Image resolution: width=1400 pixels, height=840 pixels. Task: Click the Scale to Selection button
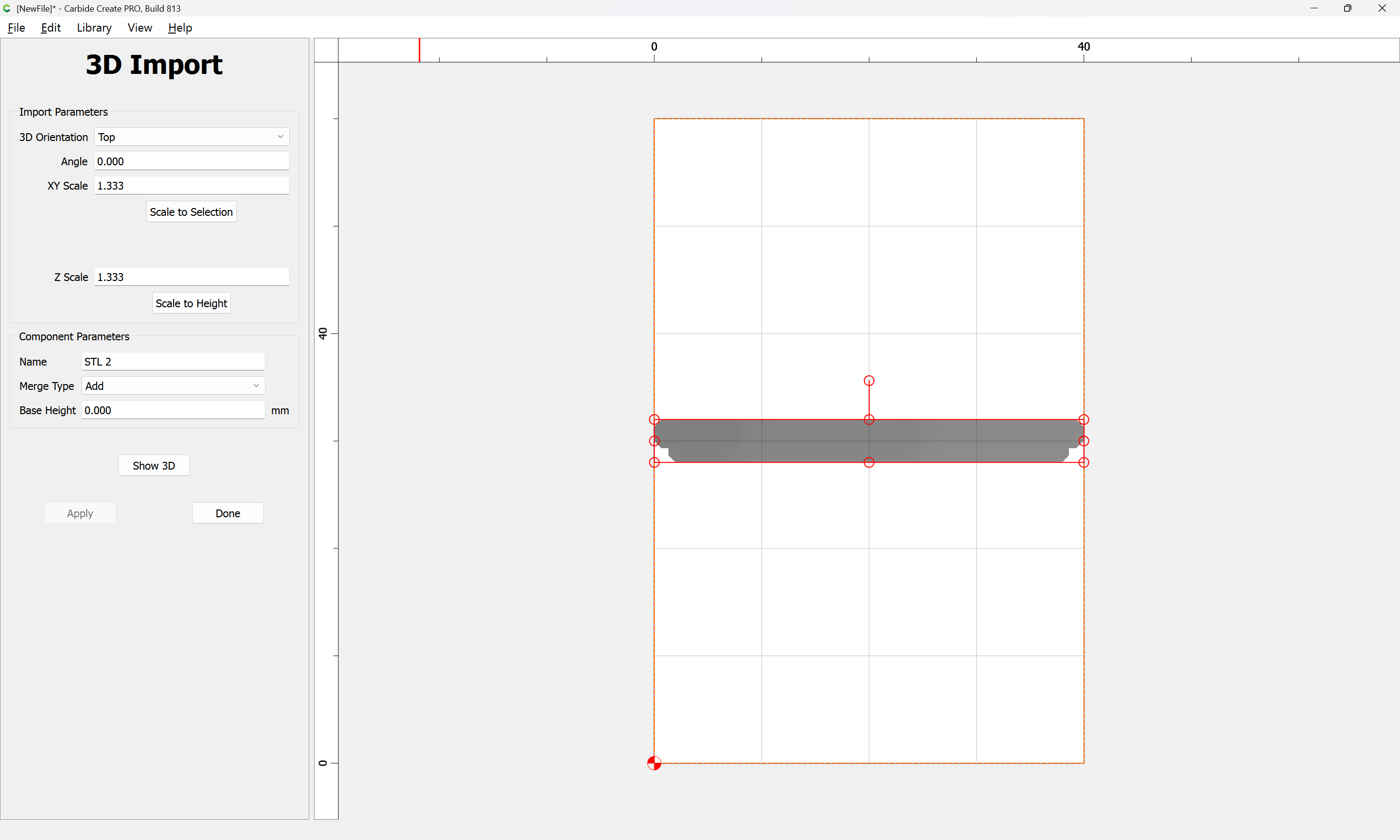click(191, 211)
